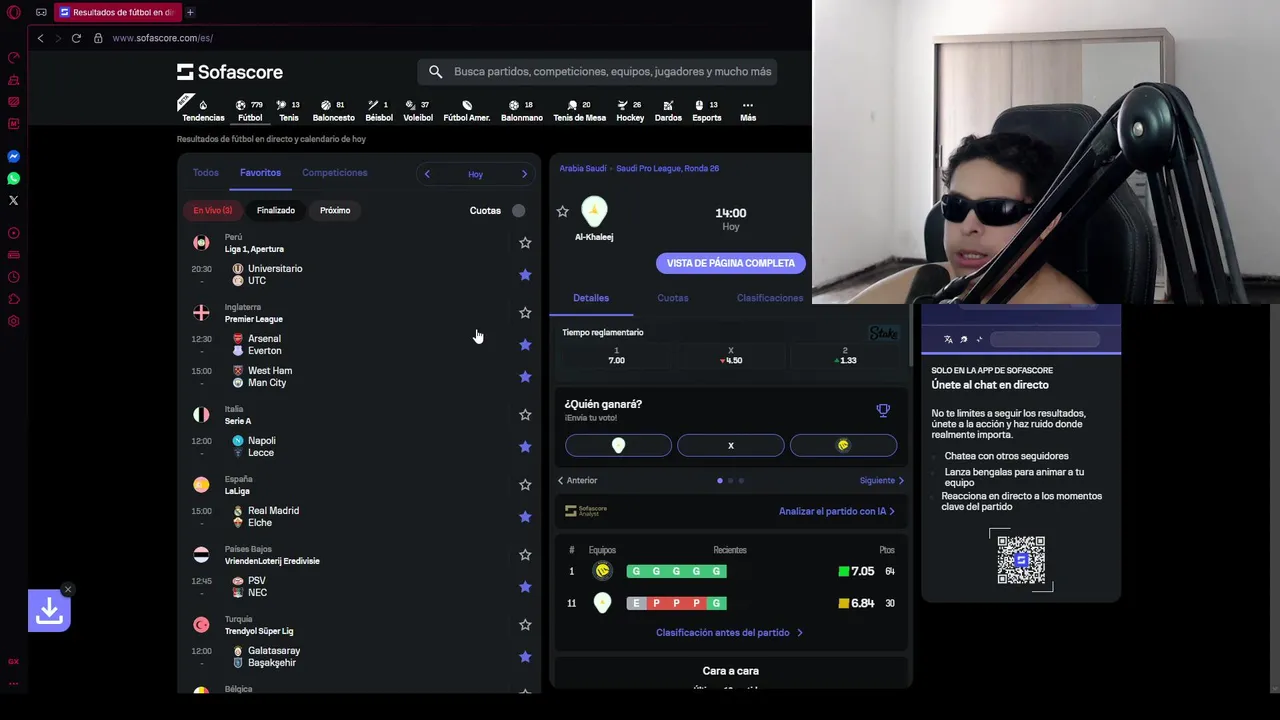Screen dimensions: 1280x720
Task: Toggle favorite star for LaLiga
Action: point(525,484)
